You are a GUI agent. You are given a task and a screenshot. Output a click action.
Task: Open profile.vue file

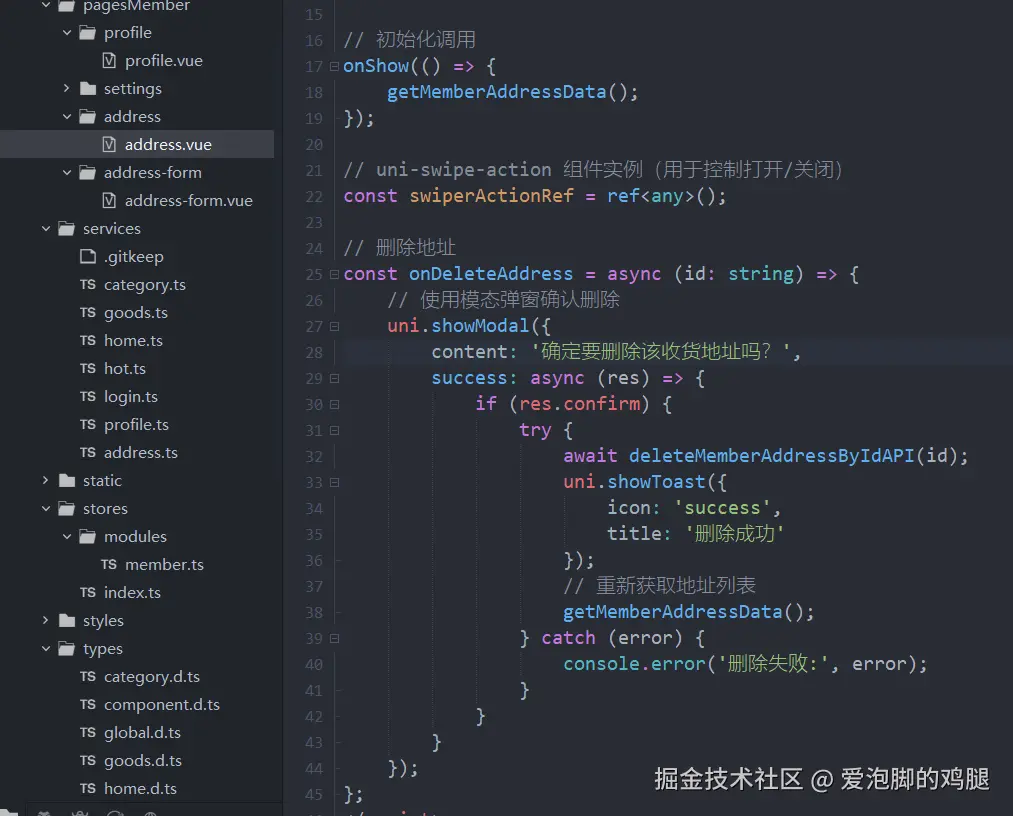[x=163, y=61]
